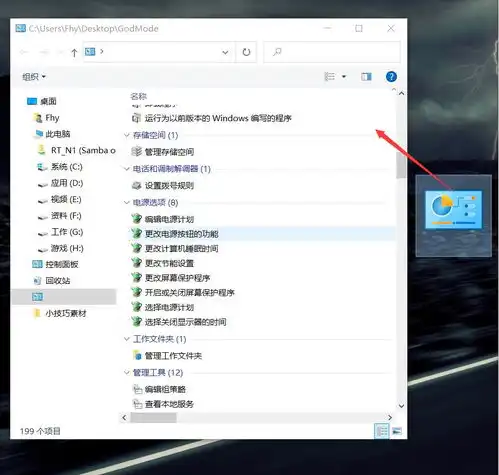Select the Fhy user folder
Image resolution: width=499 pixels, height=475 pixels.
[x=46, y=117]
